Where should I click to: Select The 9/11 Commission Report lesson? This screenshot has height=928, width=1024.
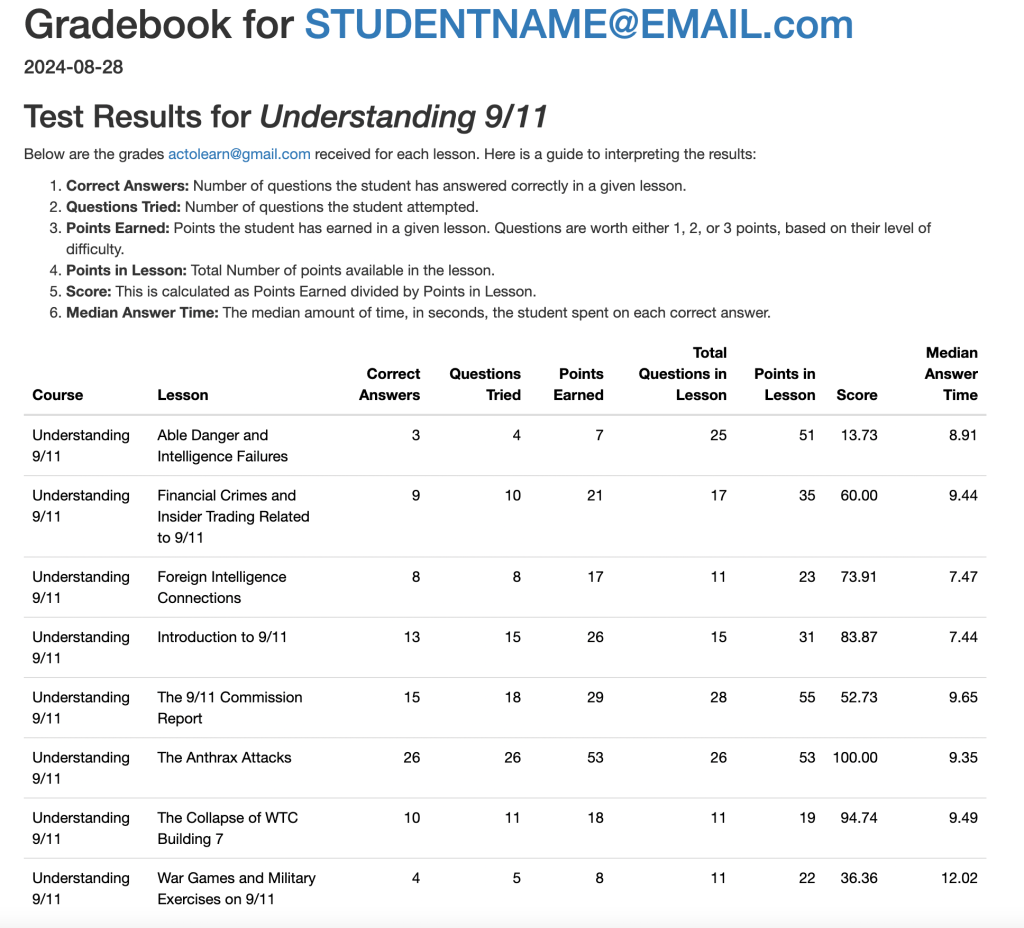pyautogui.click(x=229, y=708)
